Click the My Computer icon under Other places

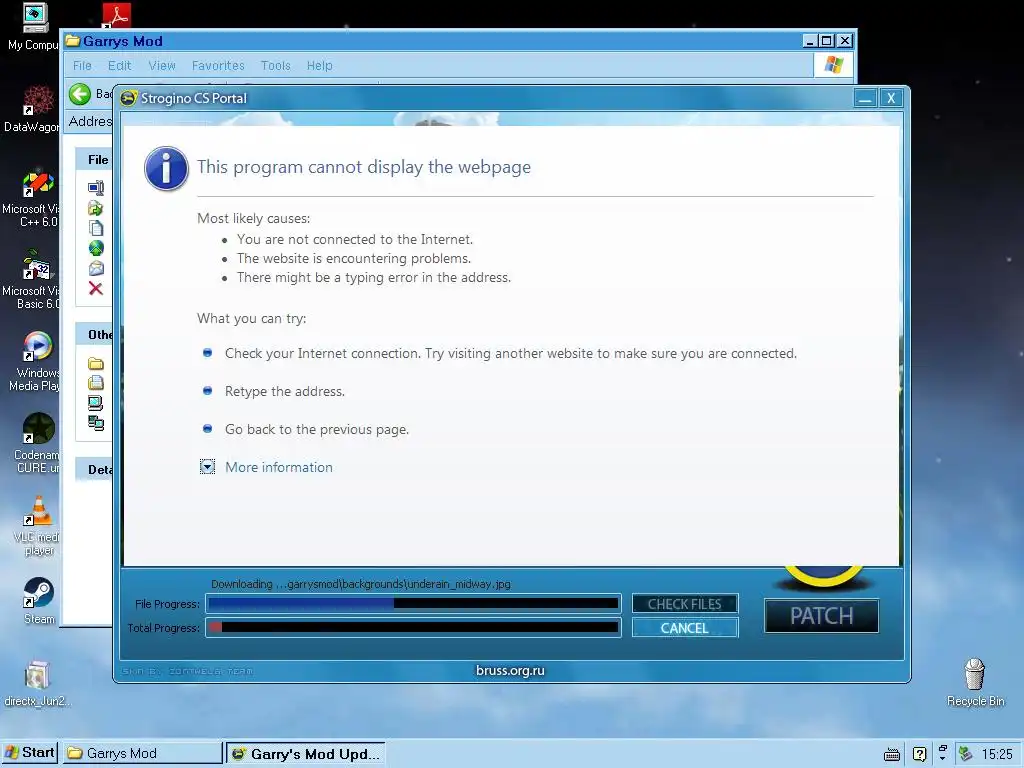point(96,403)
